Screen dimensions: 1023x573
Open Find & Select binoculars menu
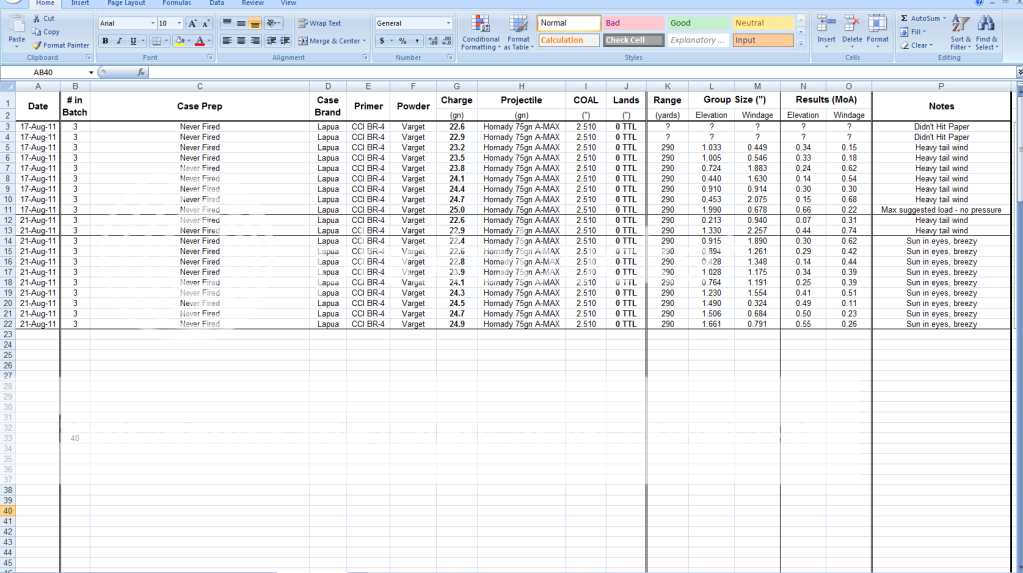tap(986, 33)
